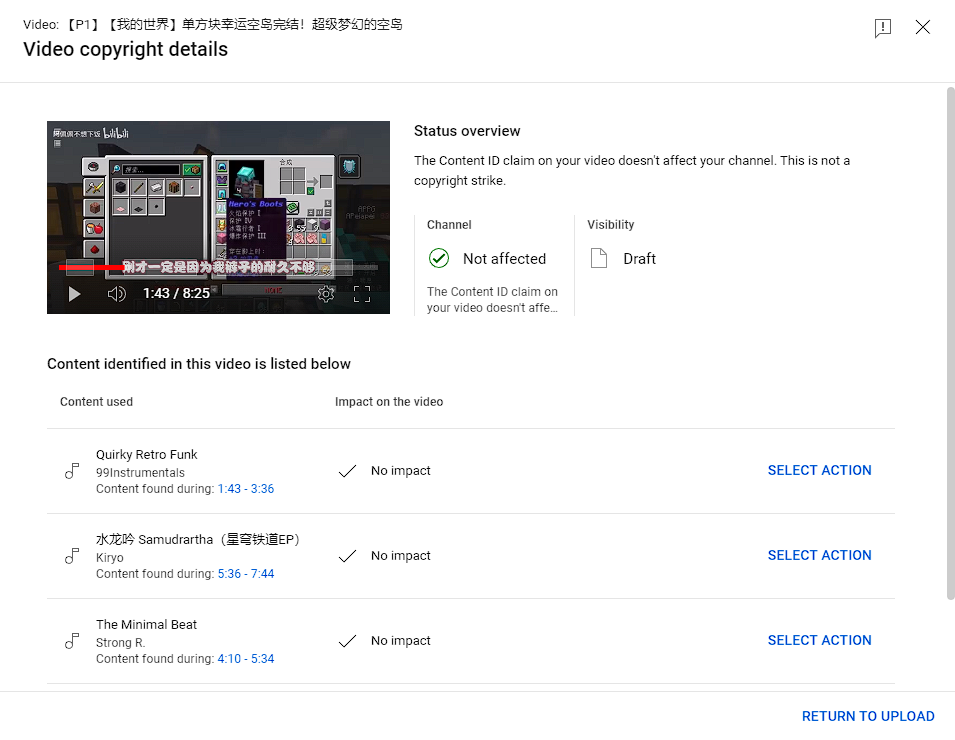Click the send feedback icon
This screenshot has height=740, width=955.
(882, 28)
